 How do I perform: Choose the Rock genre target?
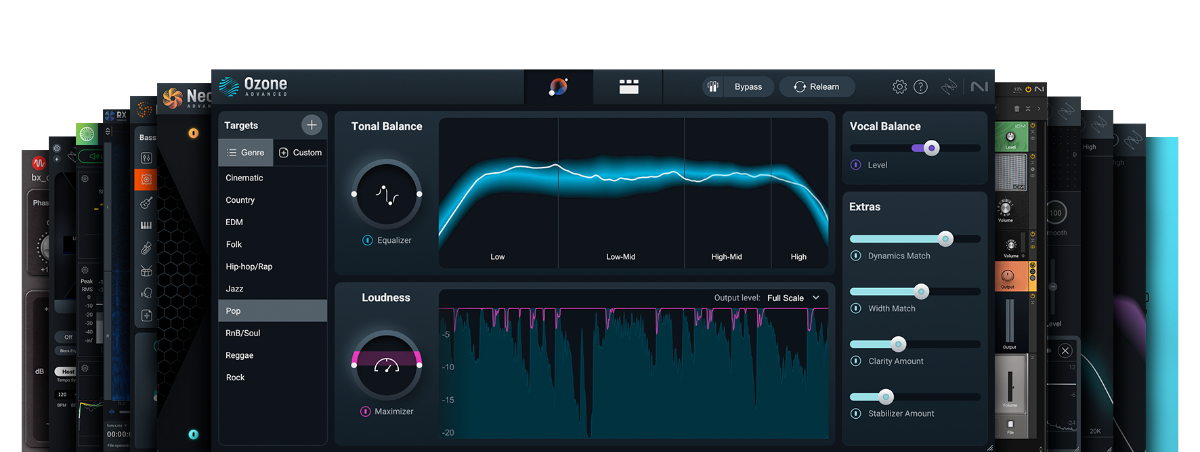pyautogui.click(x=273, y=377)
